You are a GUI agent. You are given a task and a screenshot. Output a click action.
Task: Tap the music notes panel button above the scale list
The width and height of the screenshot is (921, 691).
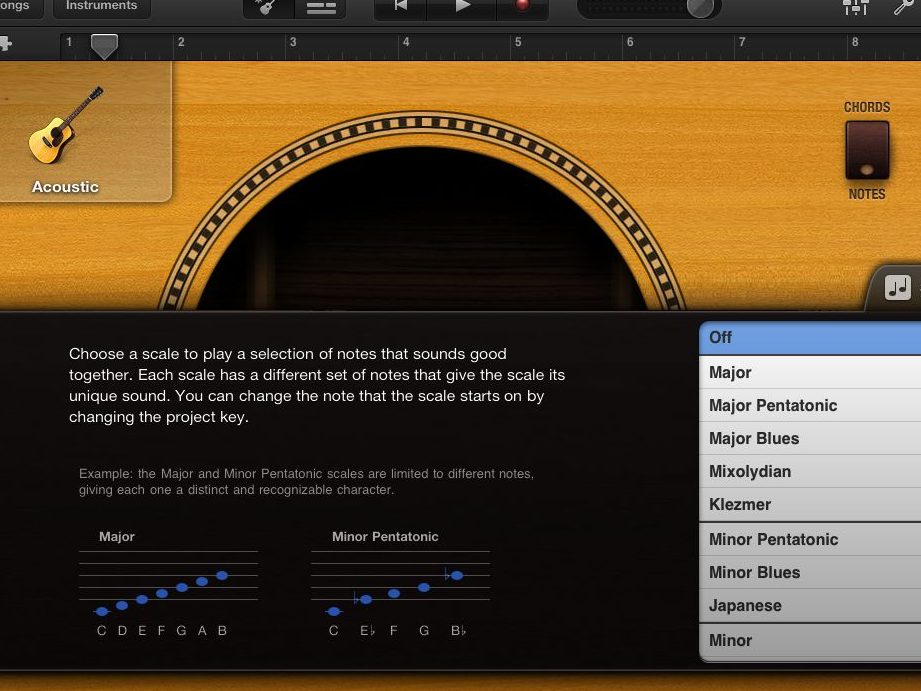[x=896, y=287]
